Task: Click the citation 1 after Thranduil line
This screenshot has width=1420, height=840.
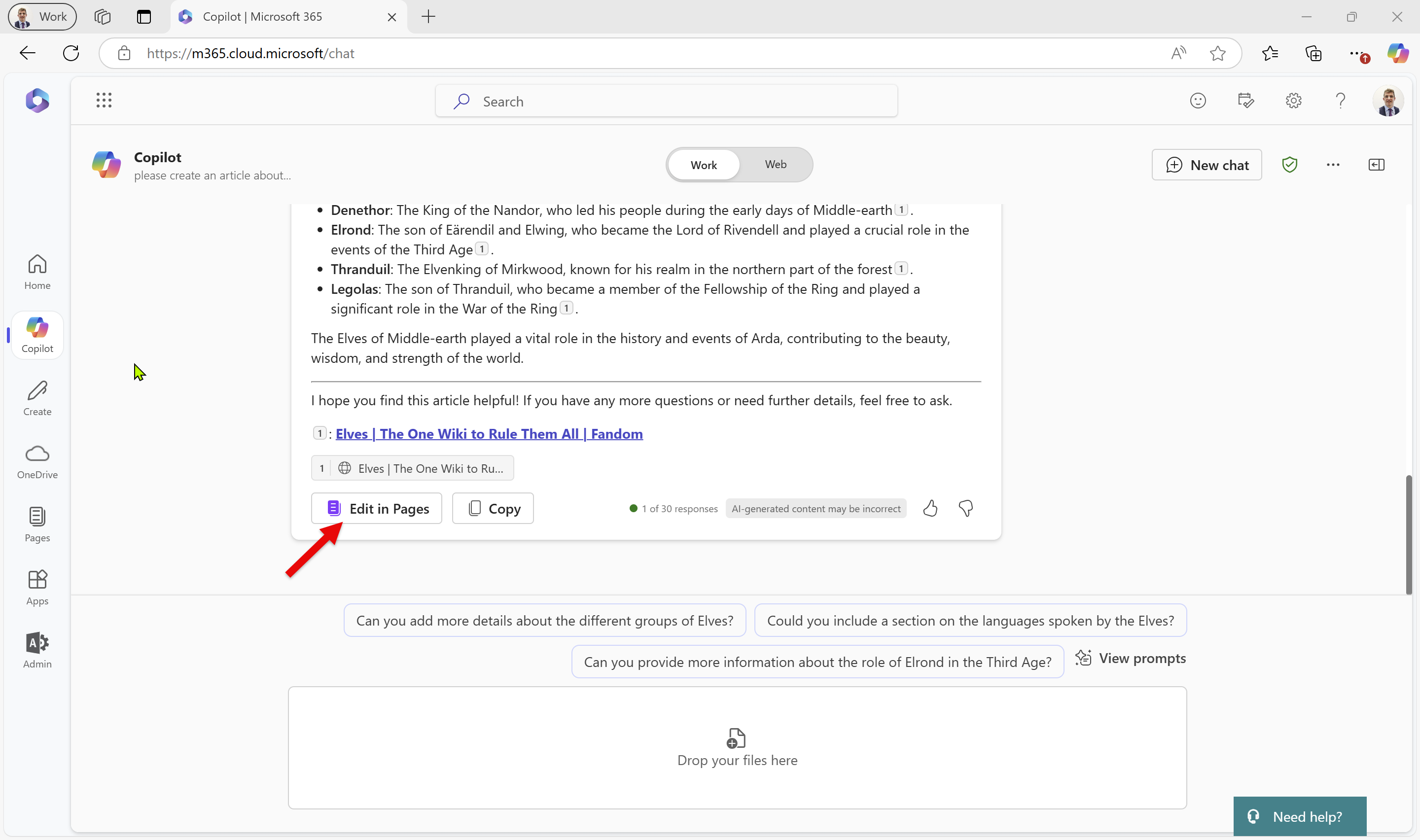Action: pos(901,268)
